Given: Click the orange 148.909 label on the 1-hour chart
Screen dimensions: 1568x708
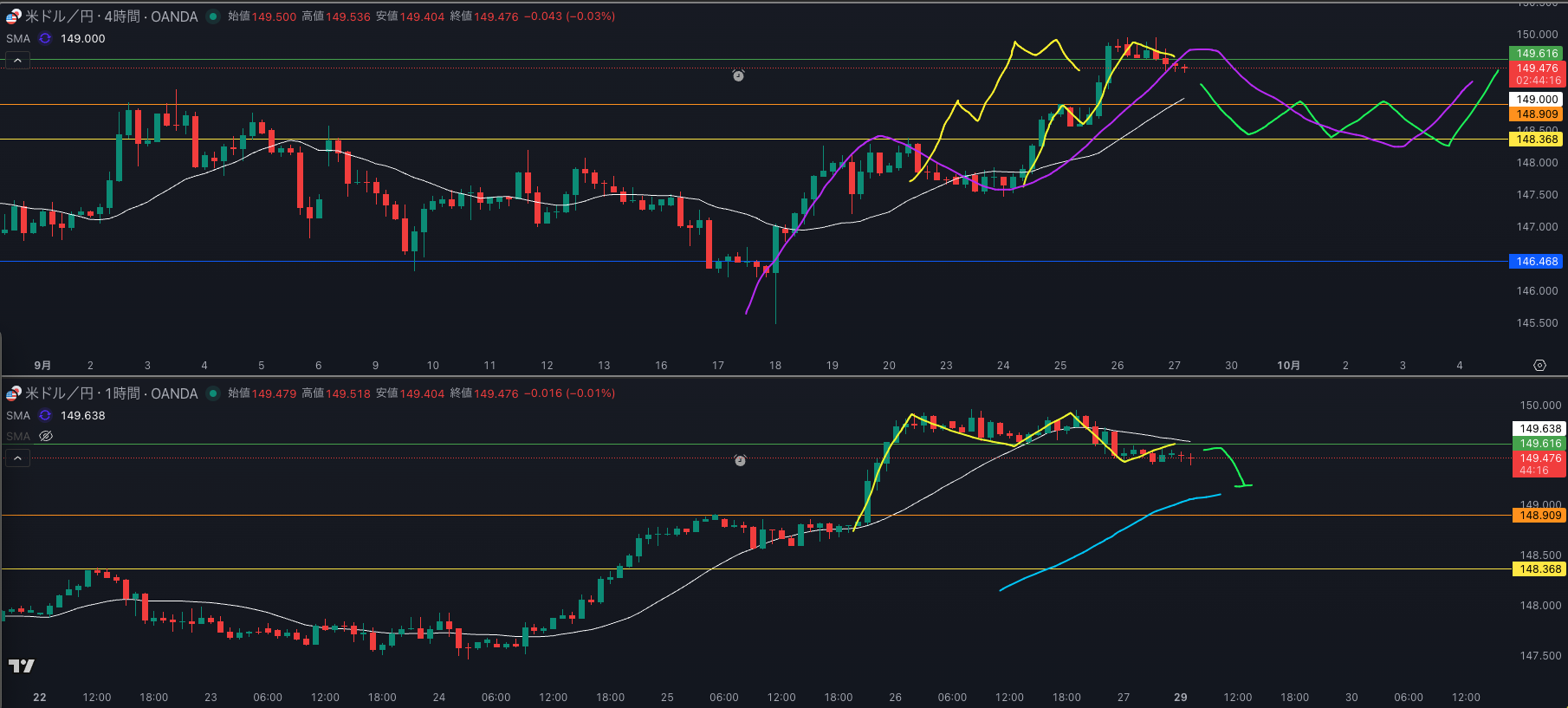Looking at the screenshot, I should (x=1539, y=516).
